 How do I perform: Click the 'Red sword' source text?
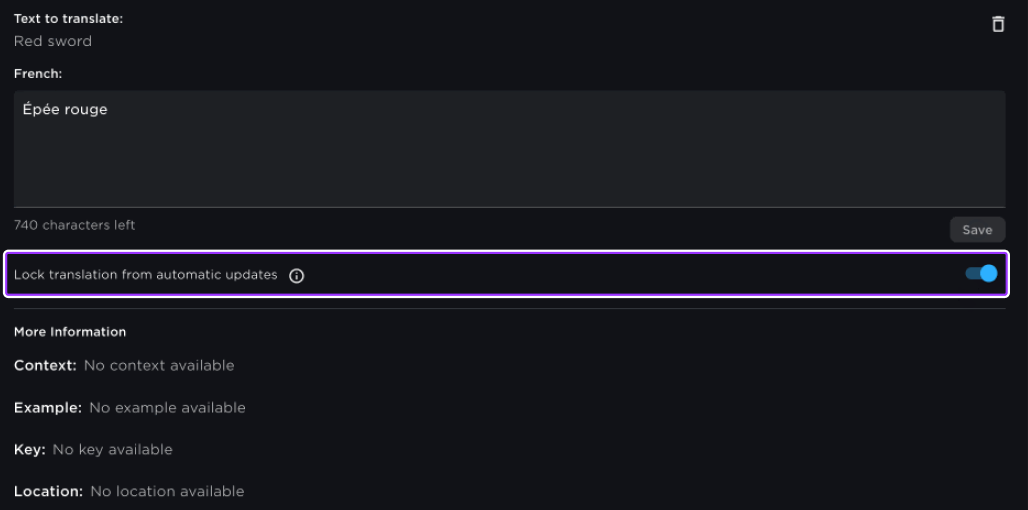[x=53, y=41]
